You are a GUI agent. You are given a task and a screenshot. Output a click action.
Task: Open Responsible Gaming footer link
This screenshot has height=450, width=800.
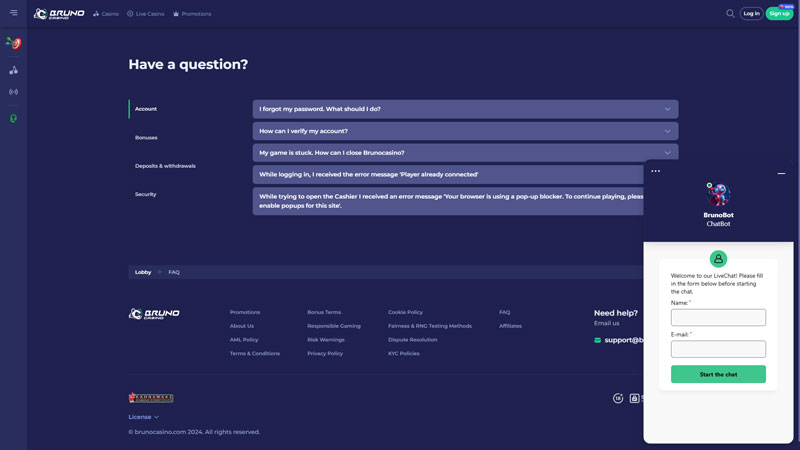334,326
